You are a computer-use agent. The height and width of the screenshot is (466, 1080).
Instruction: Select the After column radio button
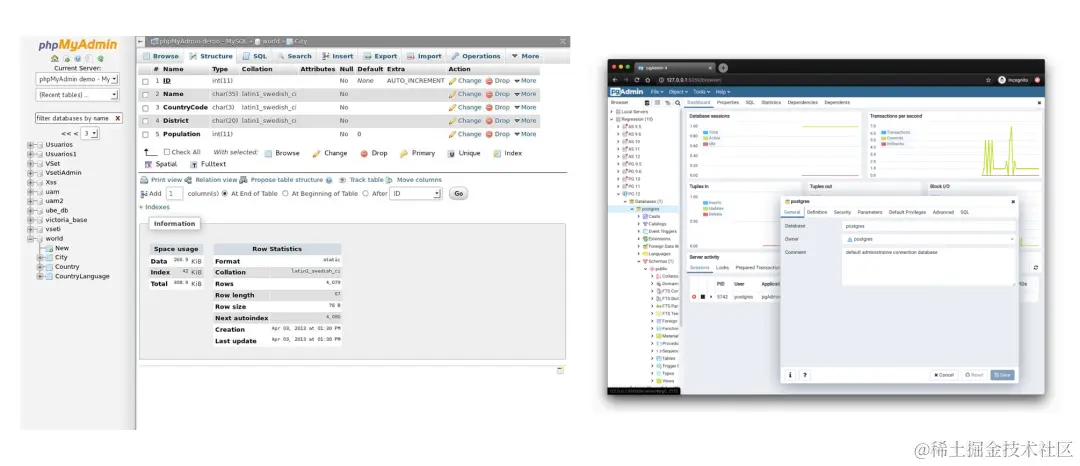coord(366,194)
